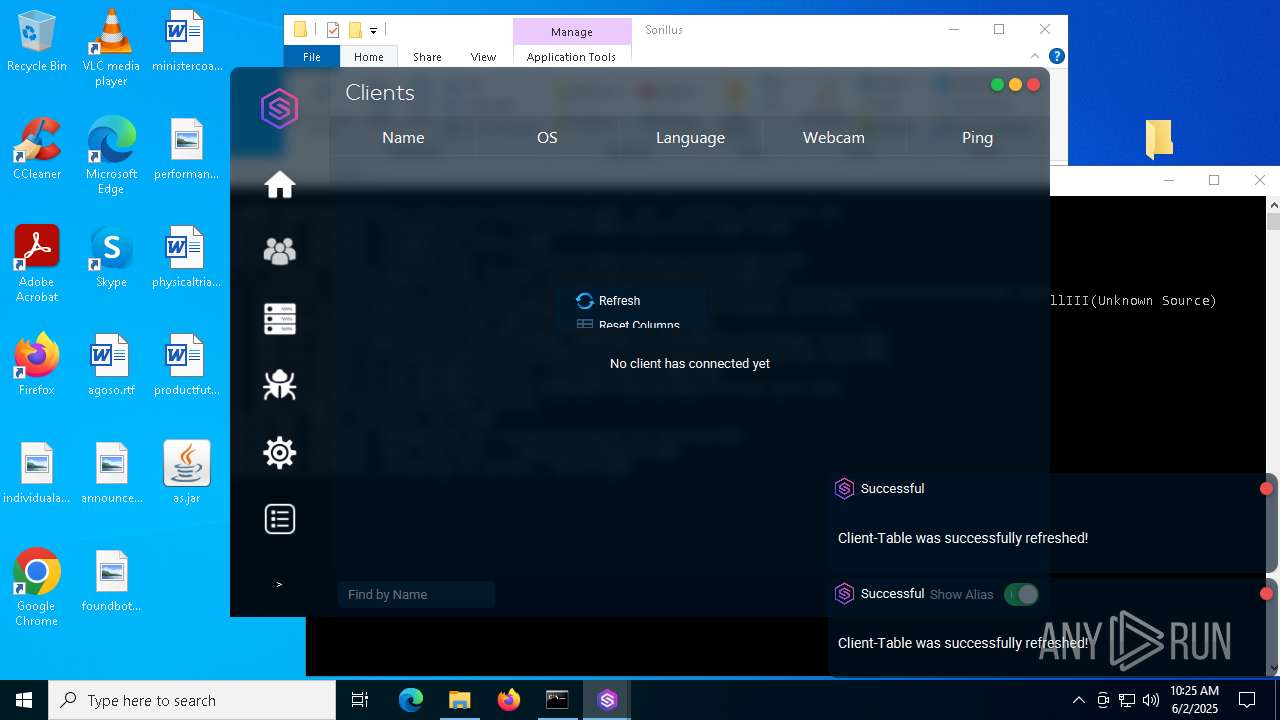Minimize the console window

(x=1169, y=180)
